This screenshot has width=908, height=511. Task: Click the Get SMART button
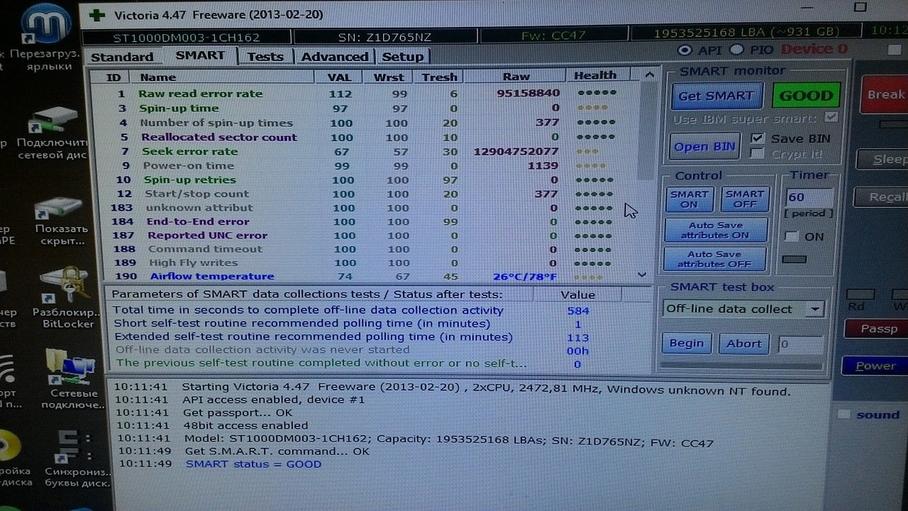[716, 96]
